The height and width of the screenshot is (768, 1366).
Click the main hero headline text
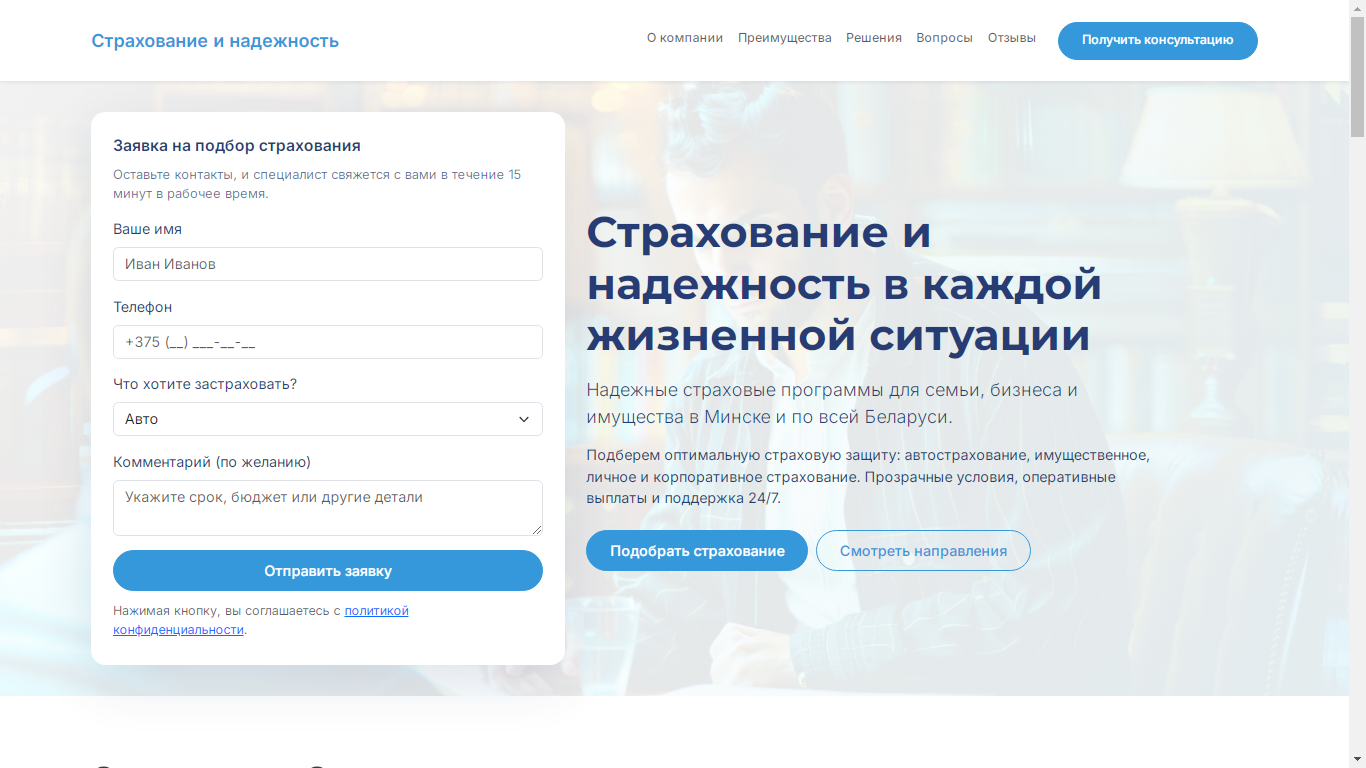(843, 284)
